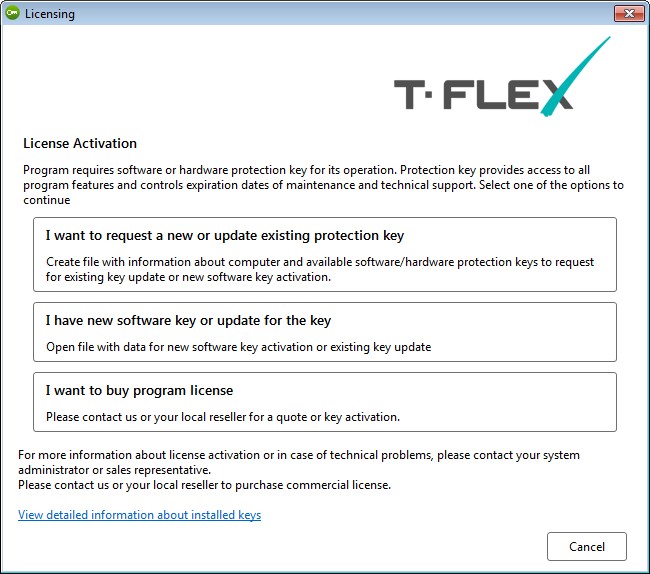
Task: Click 'Open file with data' description text
Action: coord(238,347)
